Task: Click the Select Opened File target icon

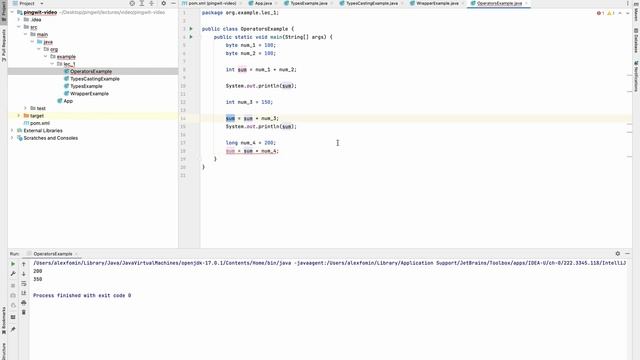Action: (132, 3)
